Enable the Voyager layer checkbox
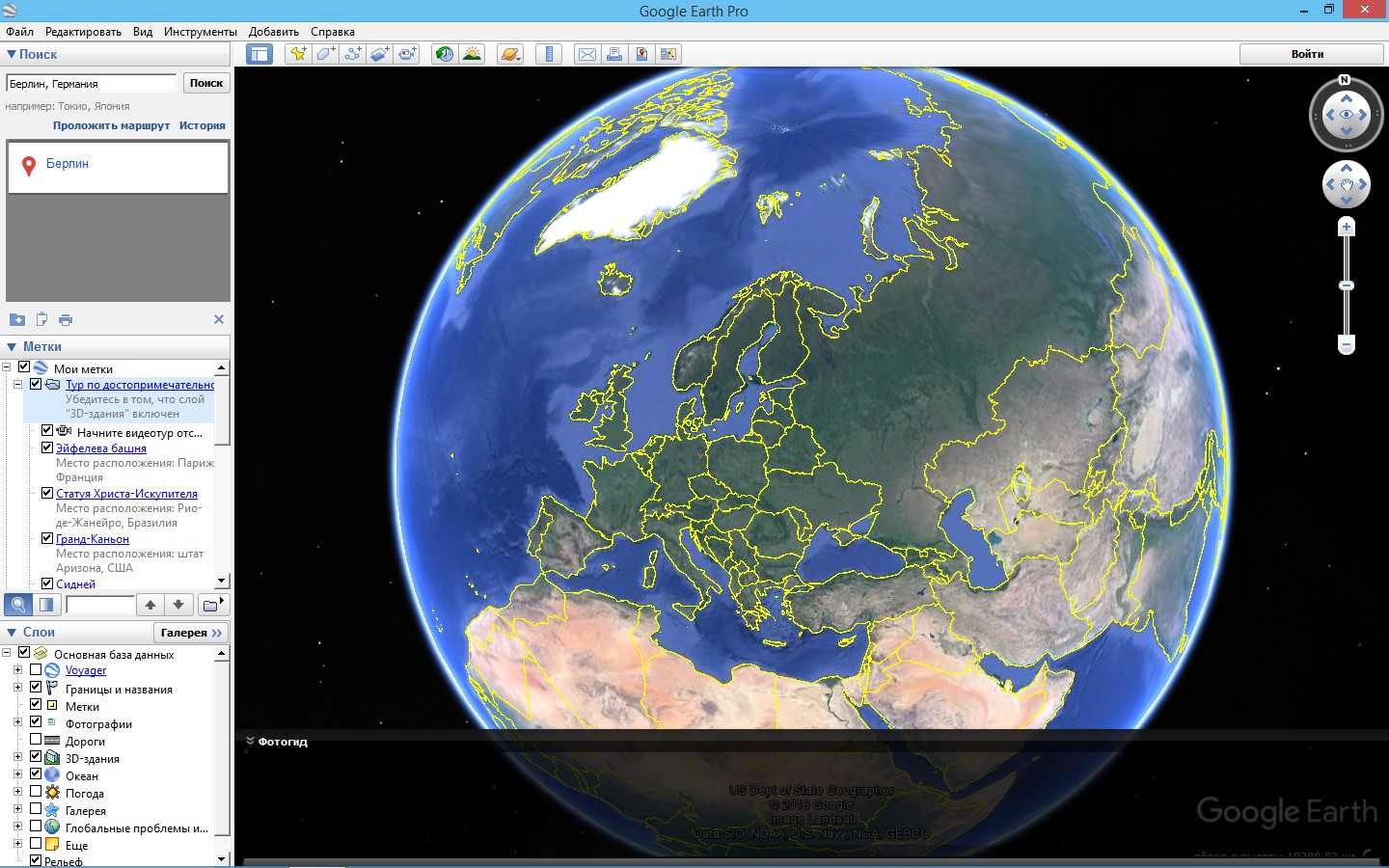 36,669
